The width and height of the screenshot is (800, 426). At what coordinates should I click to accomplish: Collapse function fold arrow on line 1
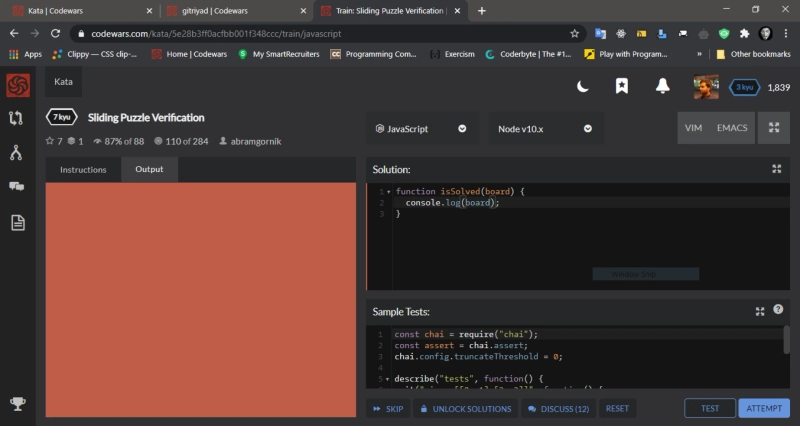point(388,192)
